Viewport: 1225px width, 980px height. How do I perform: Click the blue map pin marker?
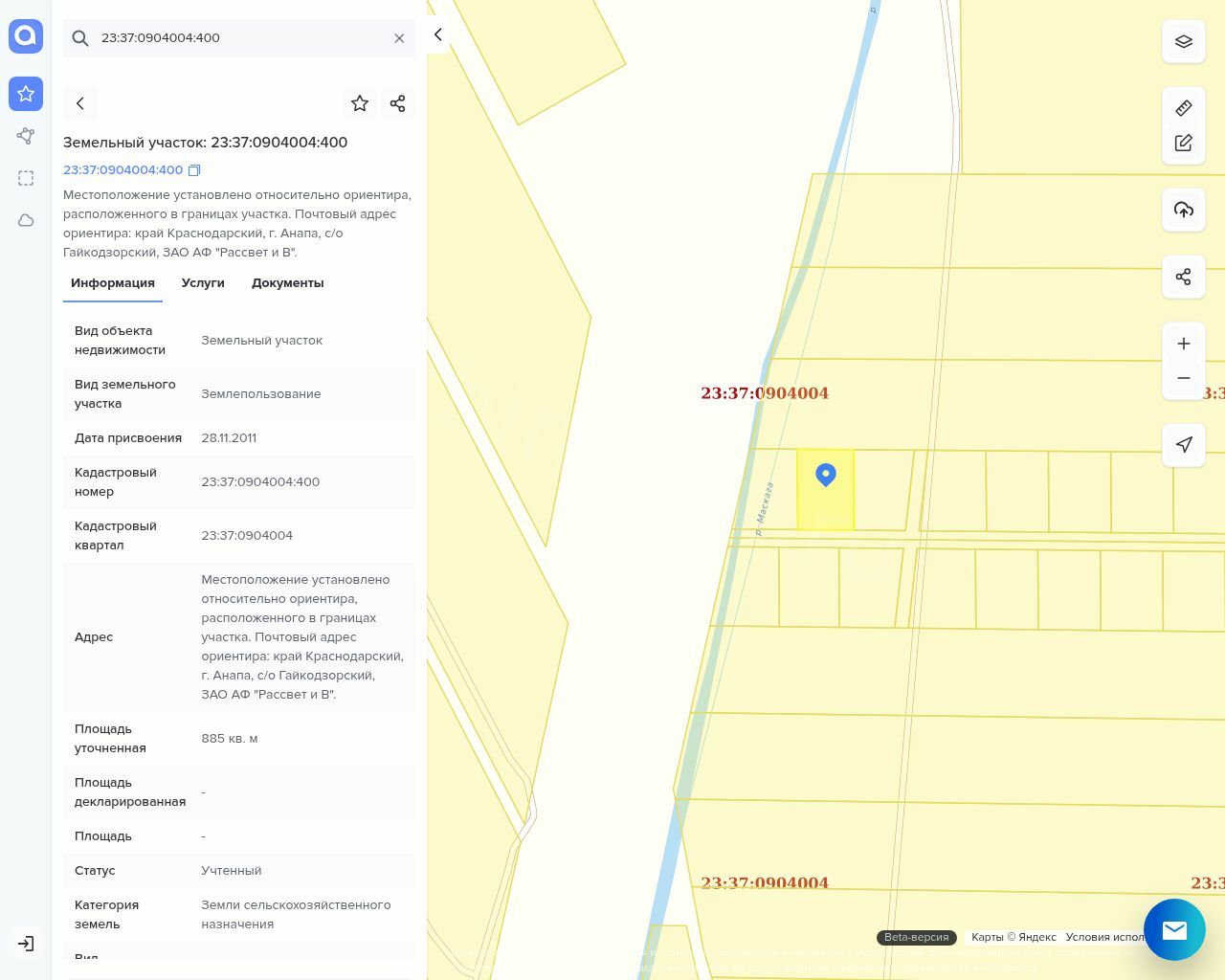826,475
